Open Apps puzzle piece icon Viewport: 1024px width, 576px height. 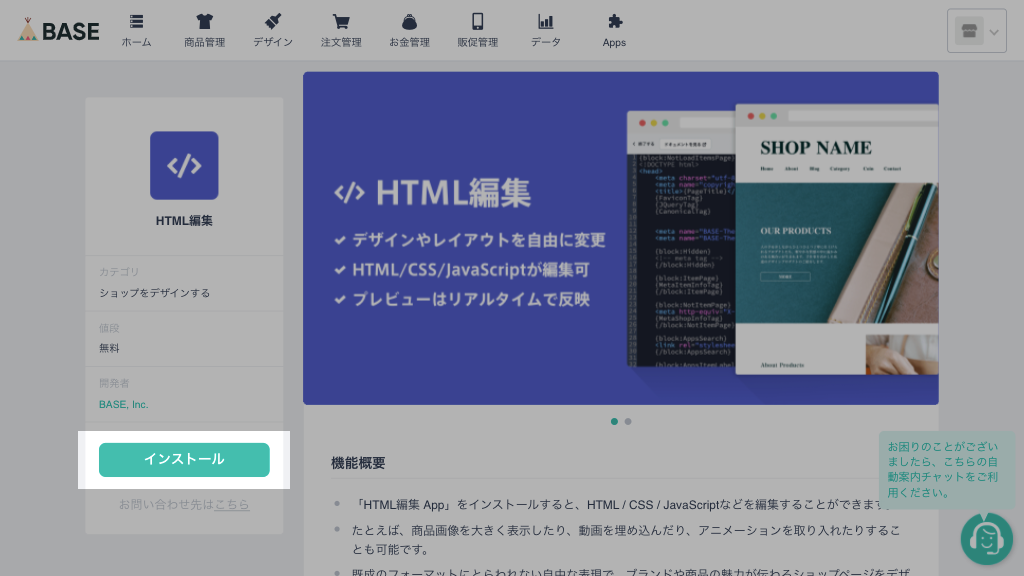[x=615, y=22]
